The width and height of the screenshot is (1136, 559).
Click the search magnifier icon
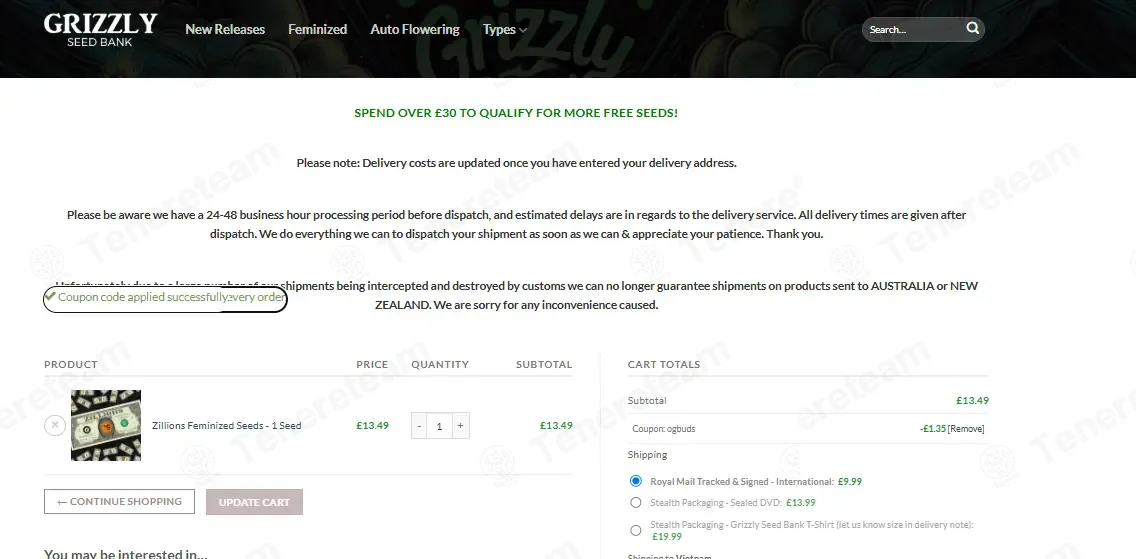coord(973,28)
